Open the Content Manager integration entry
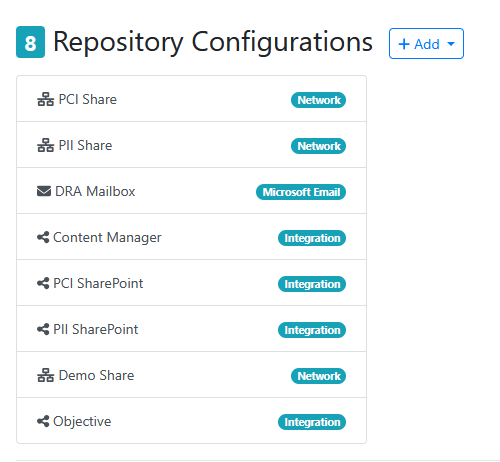The width and height of the screenshot is (500, 462). pyautogui.click(x=191, y=237)
